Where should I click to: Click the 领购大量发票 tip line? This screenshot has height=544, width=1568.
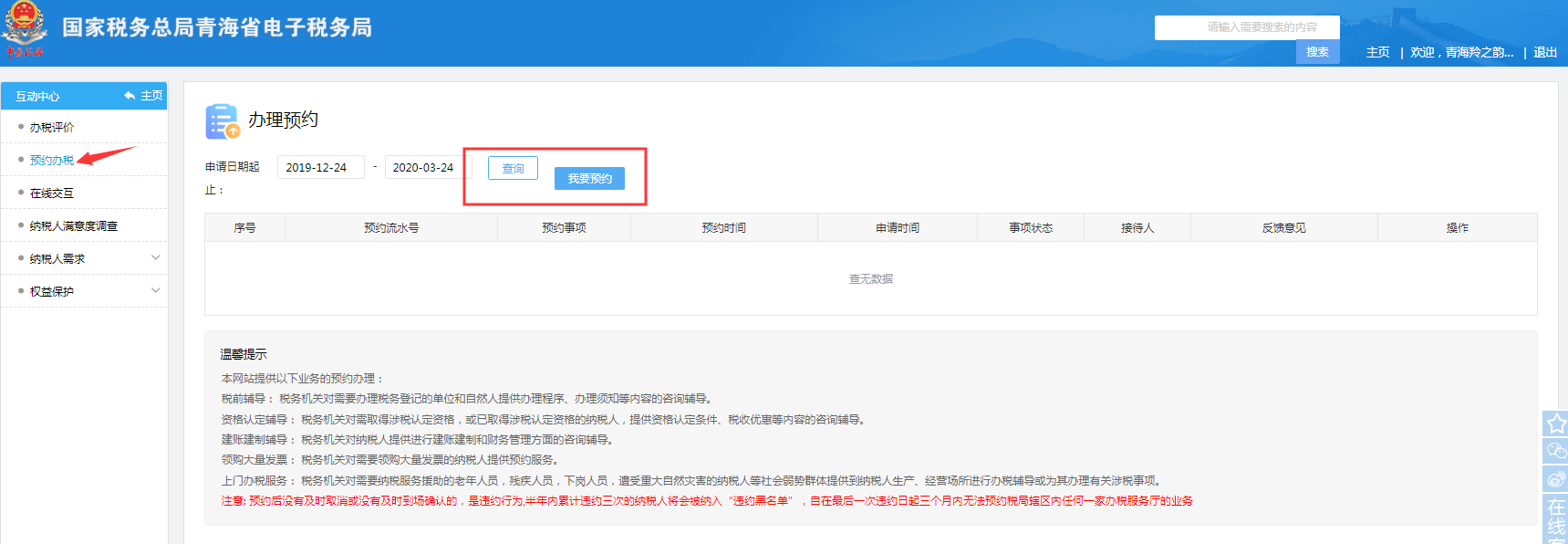pos(391,460)
